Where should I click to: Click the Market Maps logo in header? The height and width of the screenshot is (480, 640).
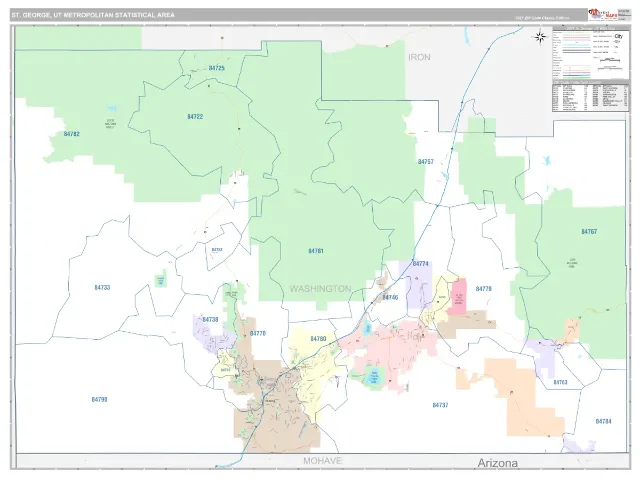click(602, 14)
